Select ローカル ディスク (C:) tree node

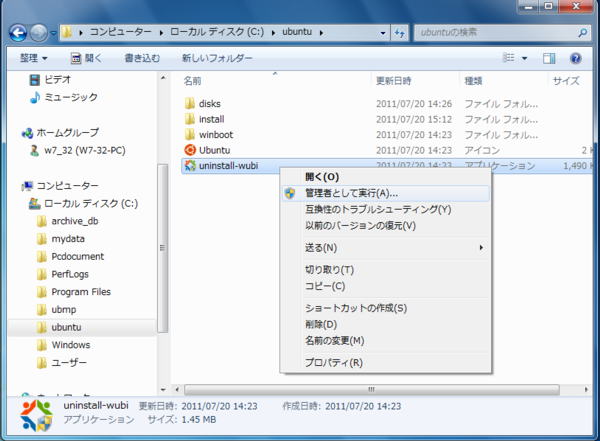point(83,204)
